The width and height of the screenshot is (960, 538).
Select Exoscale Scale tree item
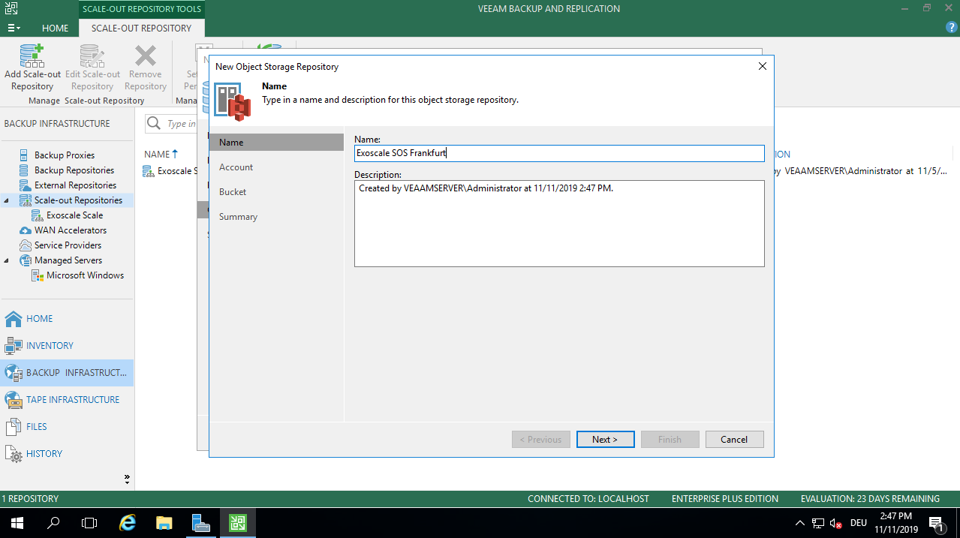74,215
